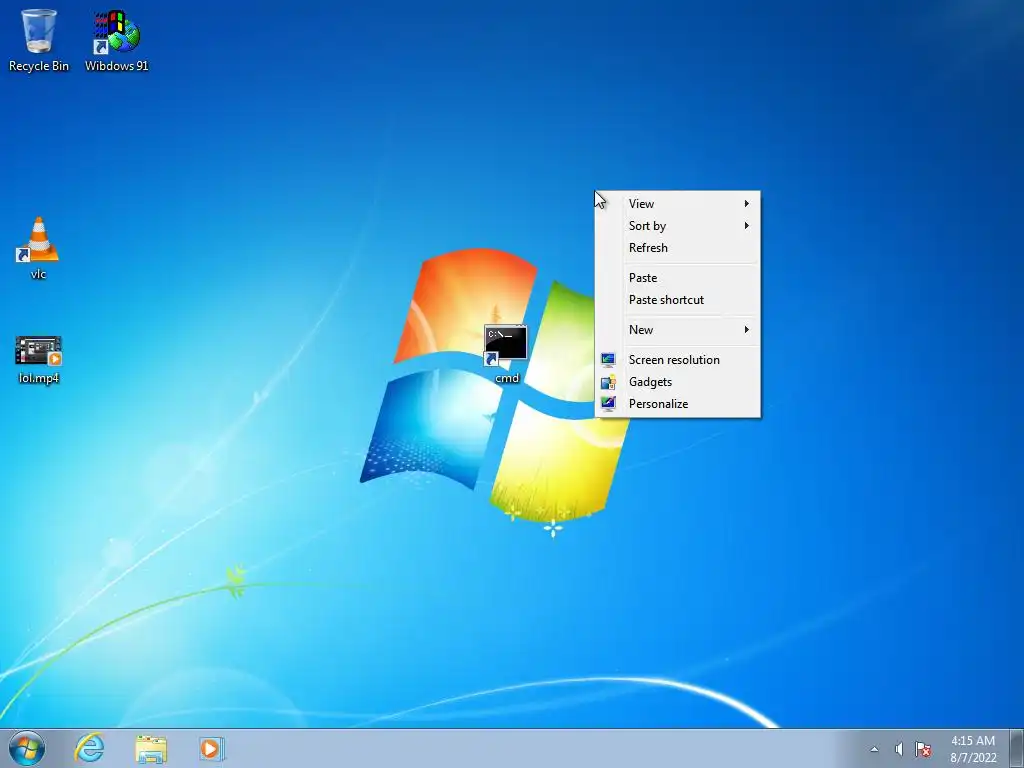
Task: Choose Refresh from the context menu
Action: pyautogui.click(x=677, y=248)
